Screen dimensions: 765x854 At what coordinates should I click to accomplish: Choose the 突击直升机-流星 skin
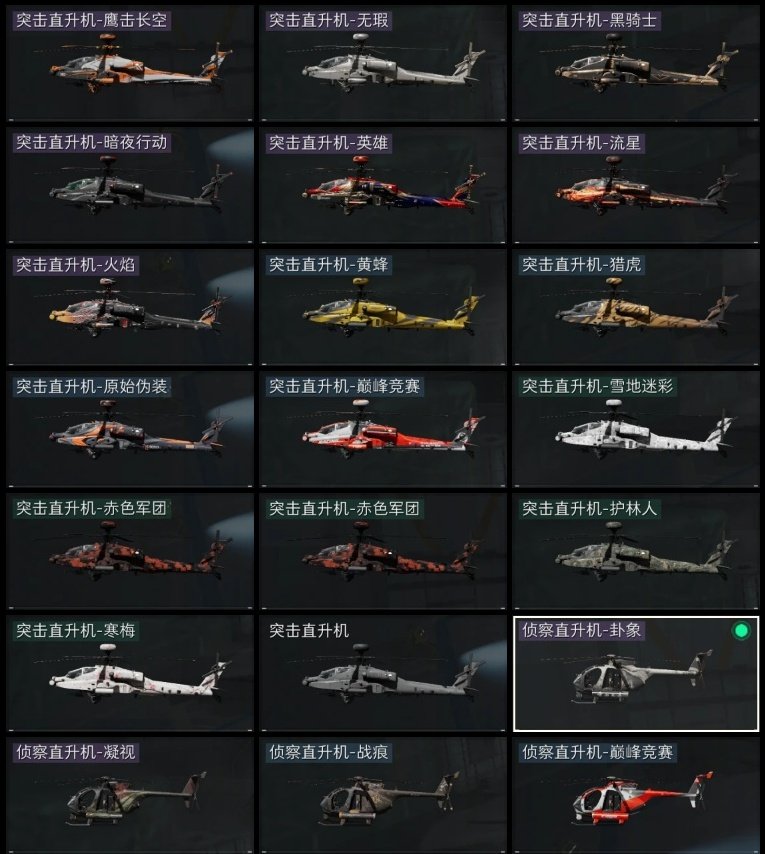pos(636,185)
